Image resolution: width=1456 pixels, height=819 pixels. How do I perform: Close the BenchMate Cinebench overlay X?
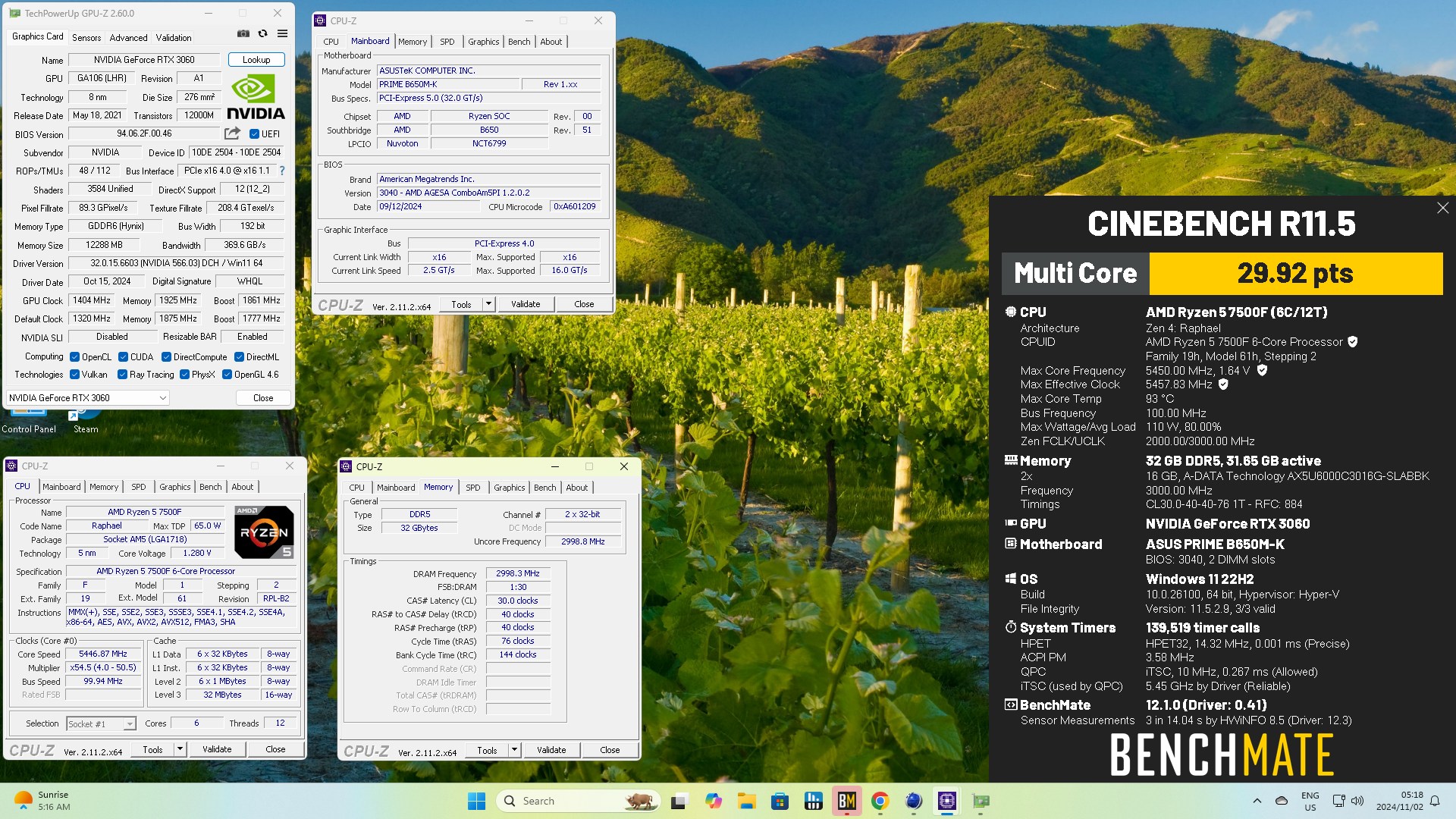point(1442,208)
